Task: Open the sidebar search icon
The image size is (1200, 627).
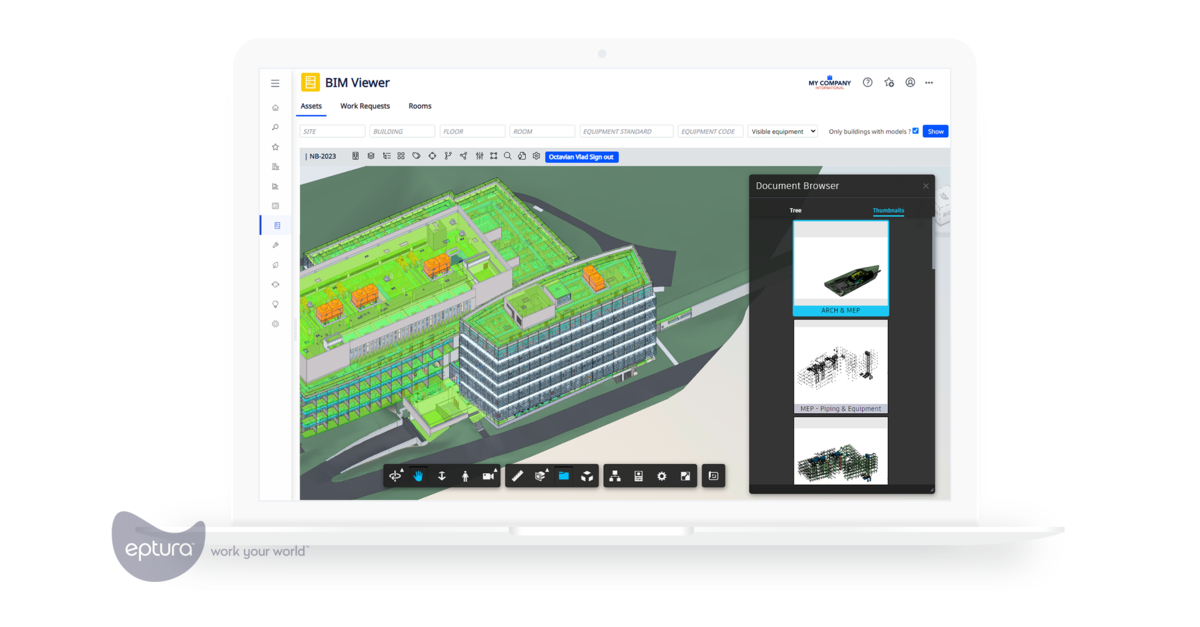Action: 275,128
